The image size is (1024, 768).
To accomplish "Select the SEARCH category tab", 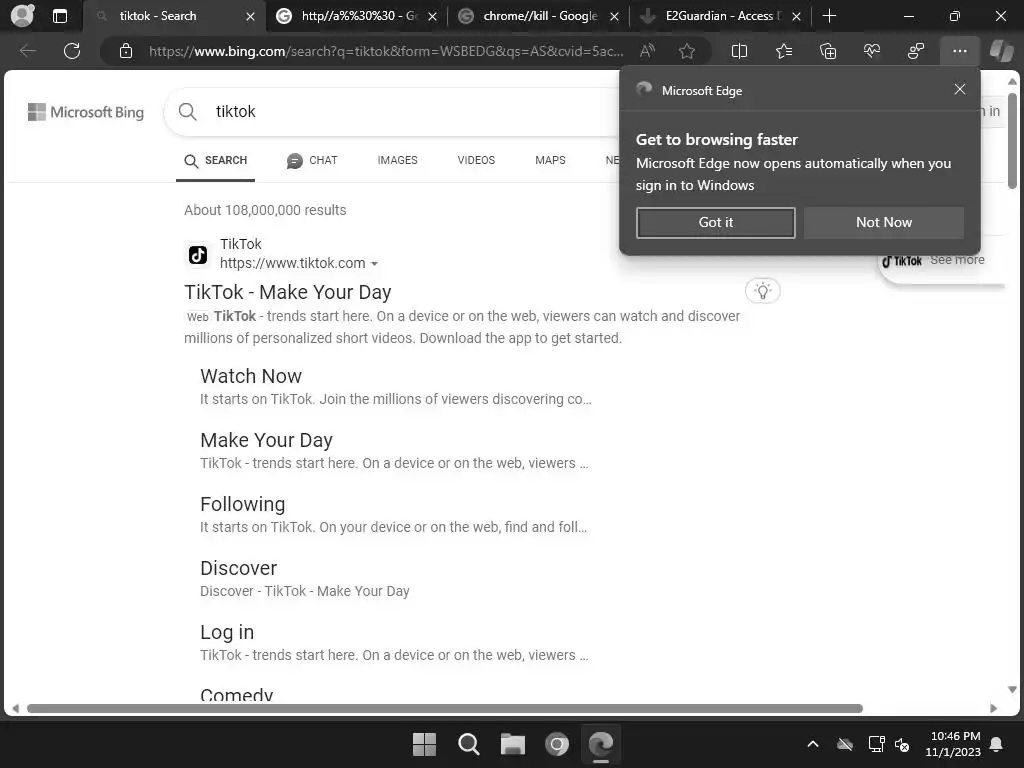I will 216,160.
